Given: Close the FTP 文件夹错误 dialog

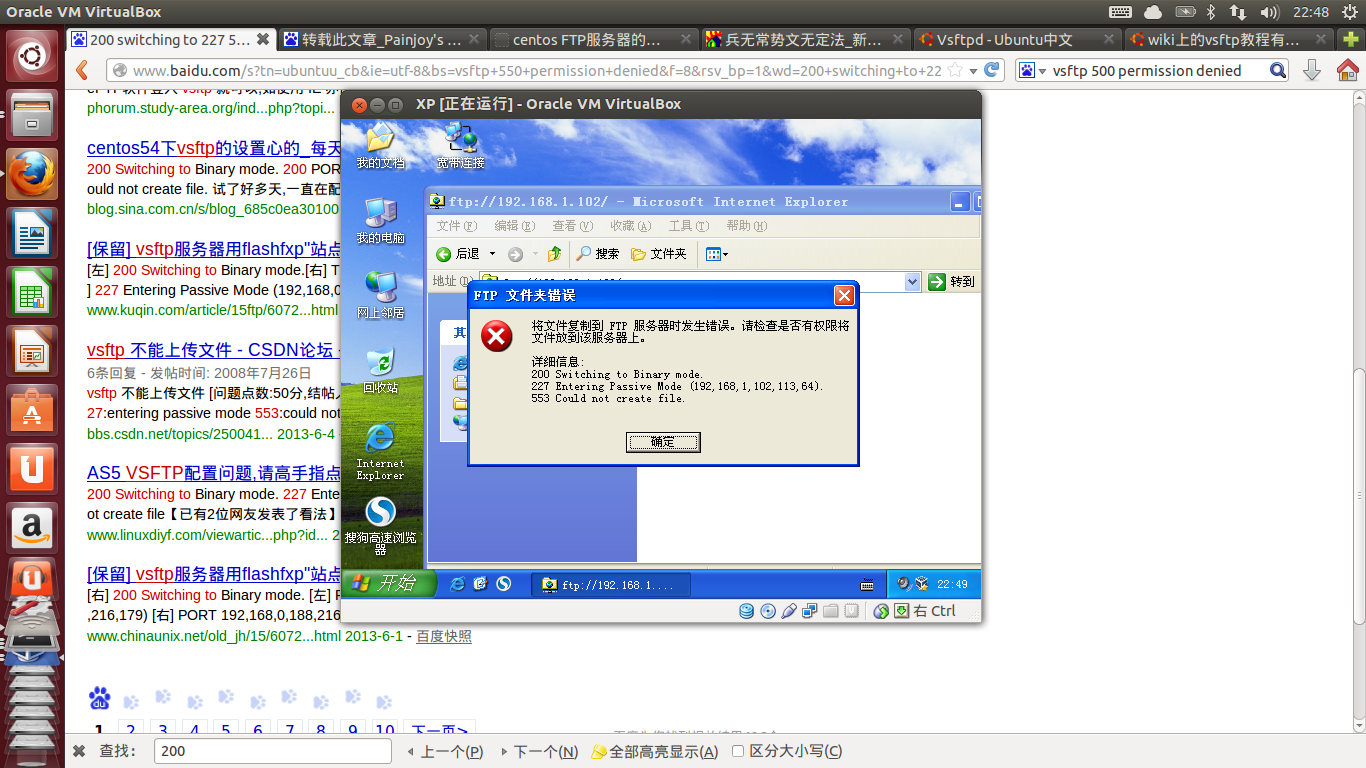Looking at the screenshot, I should click(x=845, y=296).
